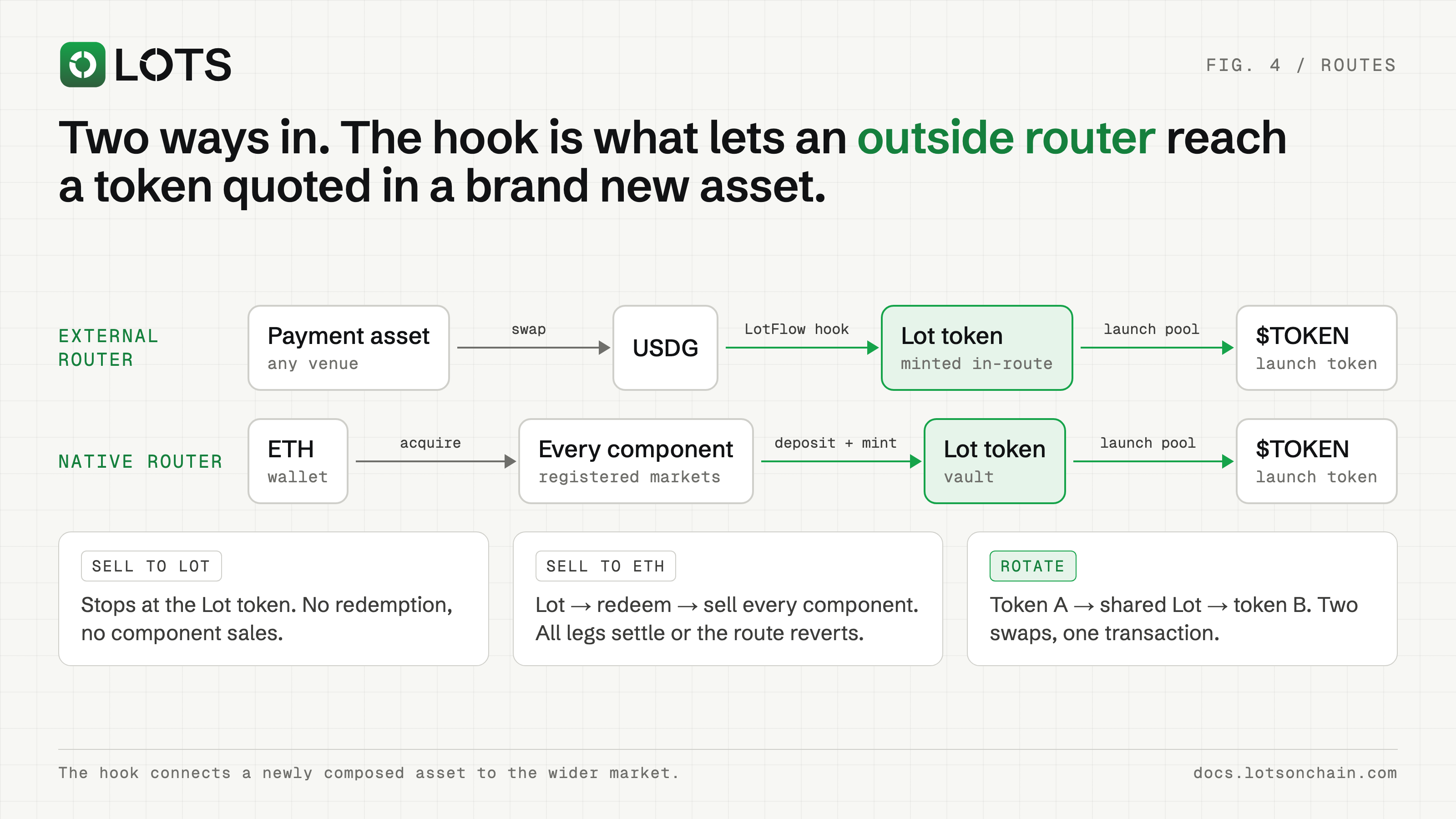Click green arrow from Every component to Lot token
1456x819 pixels.
pyautogui.click(x=841, y=461)
